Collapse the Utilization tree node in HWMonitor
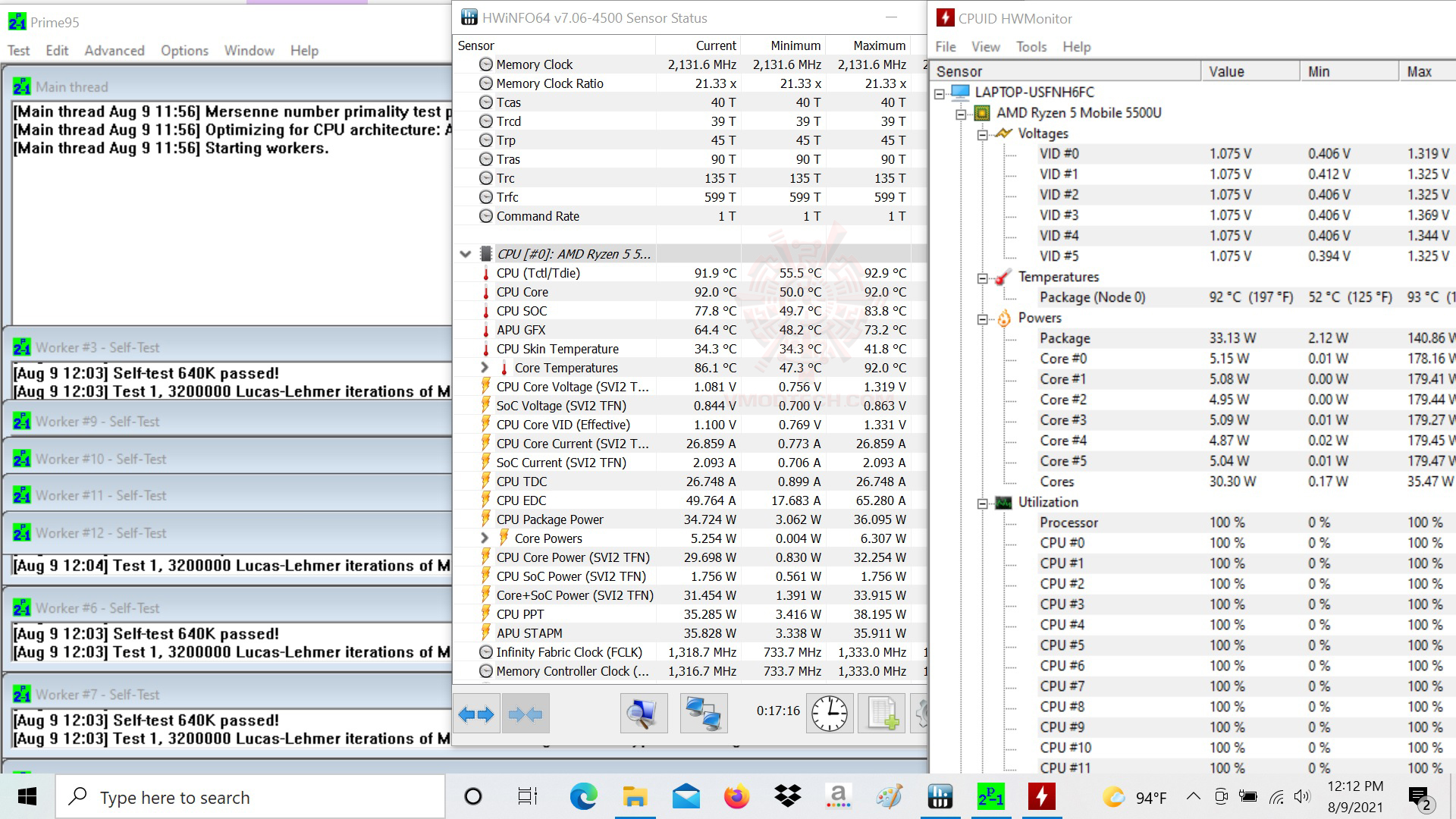The height and width of the screenshot is (819, 1456). [983, 503]
